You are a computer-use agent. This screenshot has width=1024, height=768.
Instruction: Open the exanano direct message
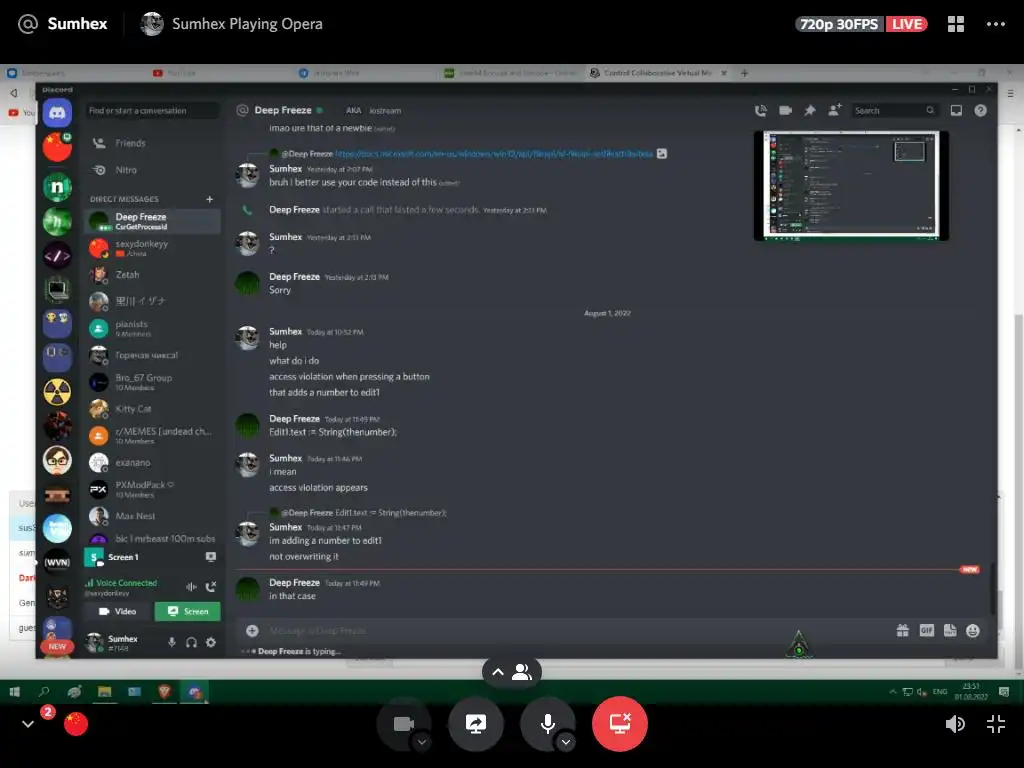click(x=153, y=462)
